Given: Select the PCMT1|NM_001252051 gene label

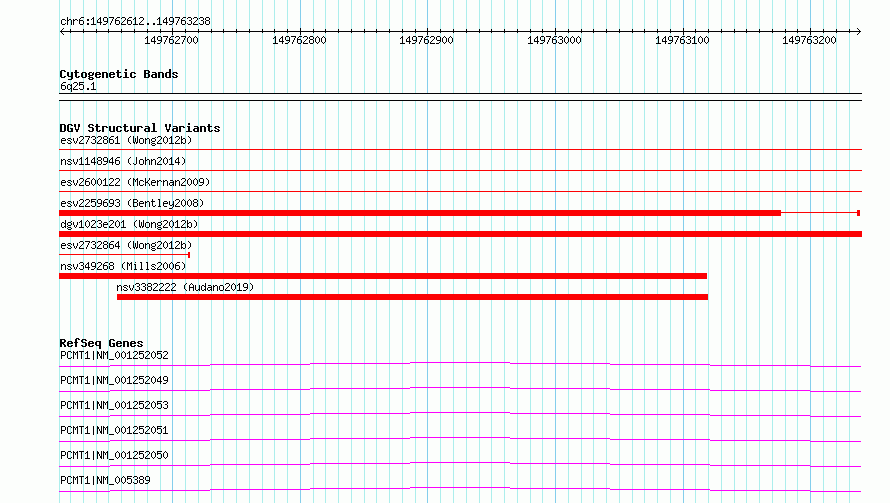Looking at the screenshot, I should [114, 430].
